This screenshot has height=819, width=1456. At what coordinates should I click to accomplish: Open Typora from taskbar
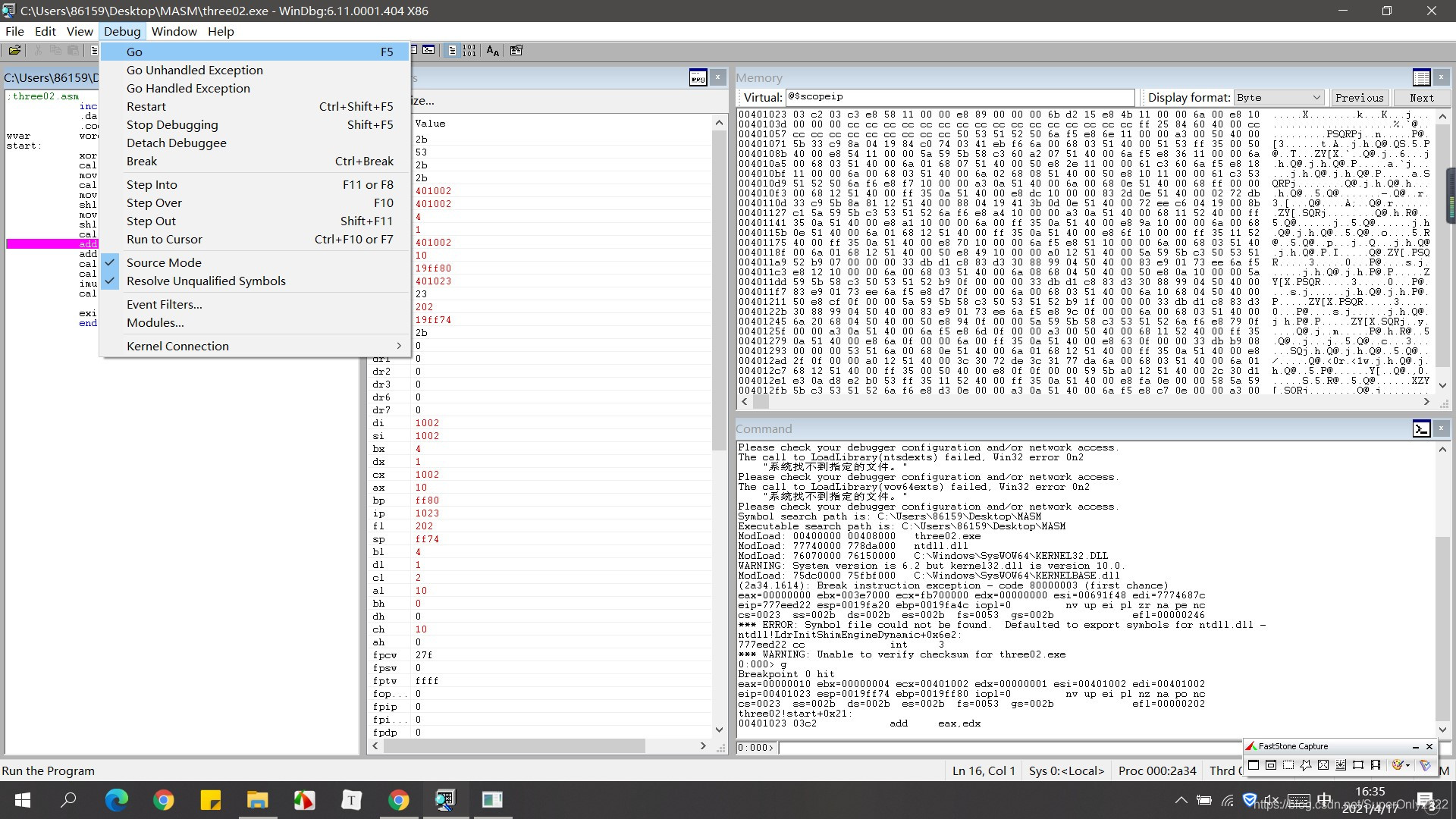pyautogui.click(x=351, y=800)
